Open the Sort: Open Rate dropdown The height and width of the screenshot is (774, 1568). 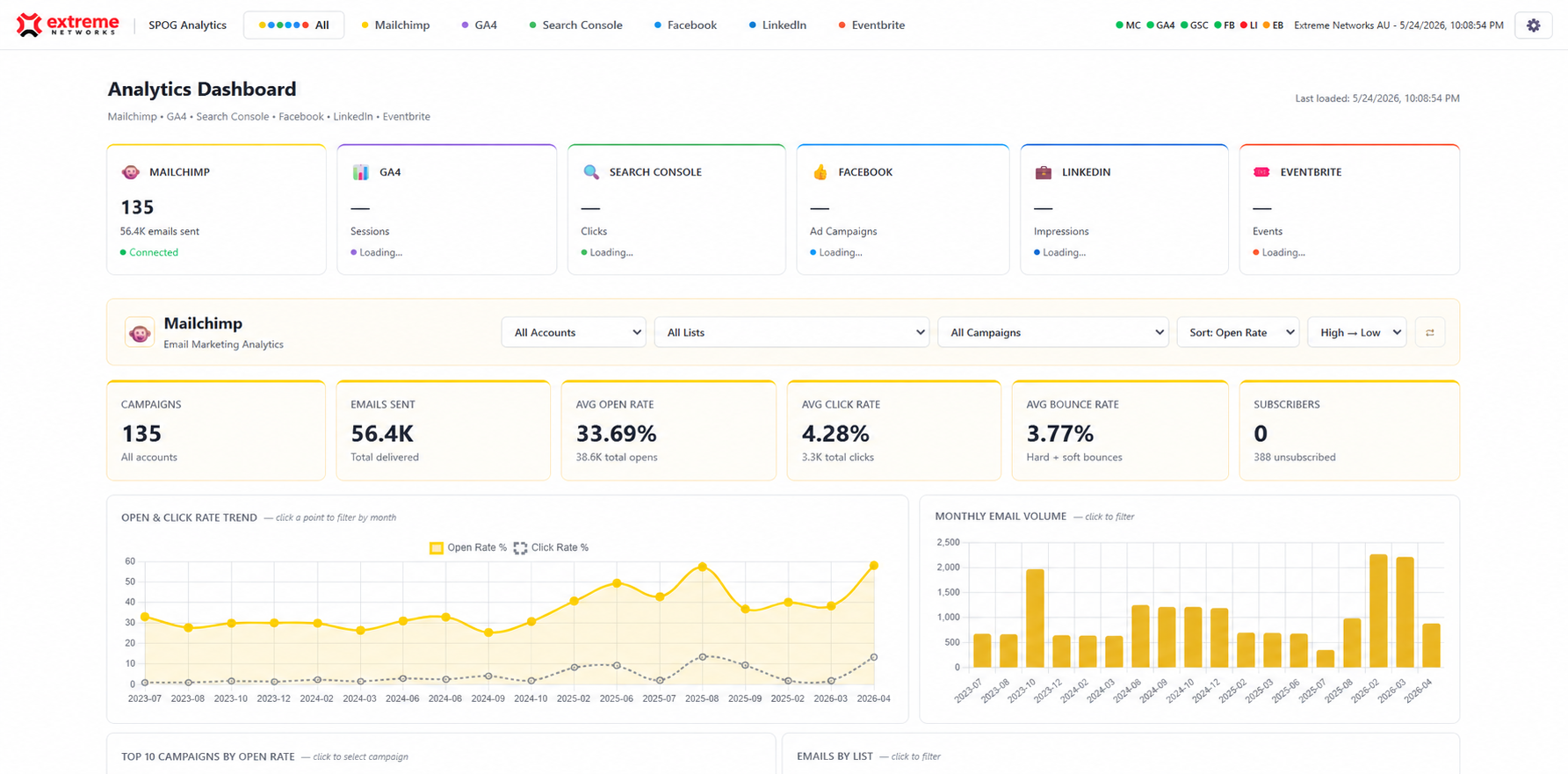pyautogui.click(x=1238, y=332)
